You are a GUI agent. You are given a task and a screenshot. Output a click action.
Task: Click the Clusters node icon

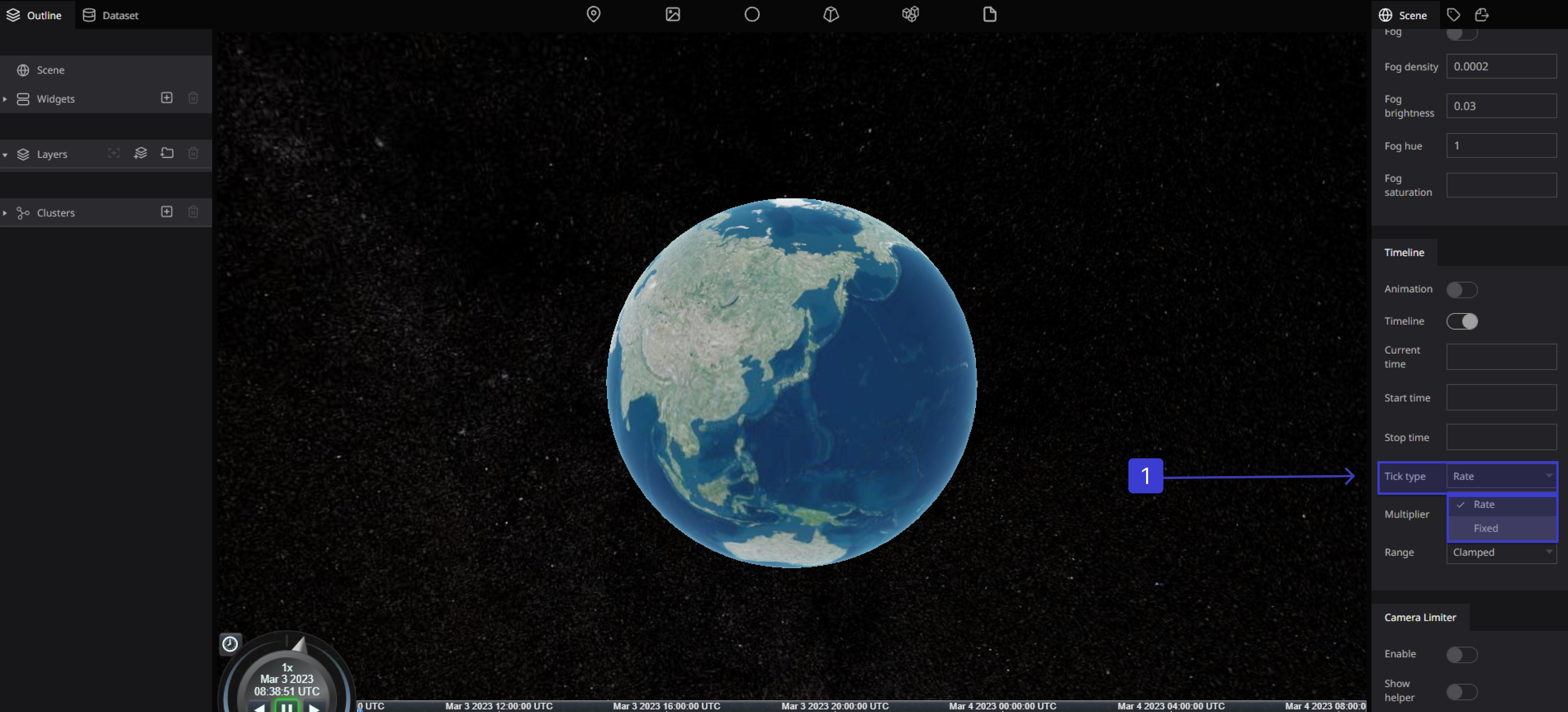tap(23, 213)
